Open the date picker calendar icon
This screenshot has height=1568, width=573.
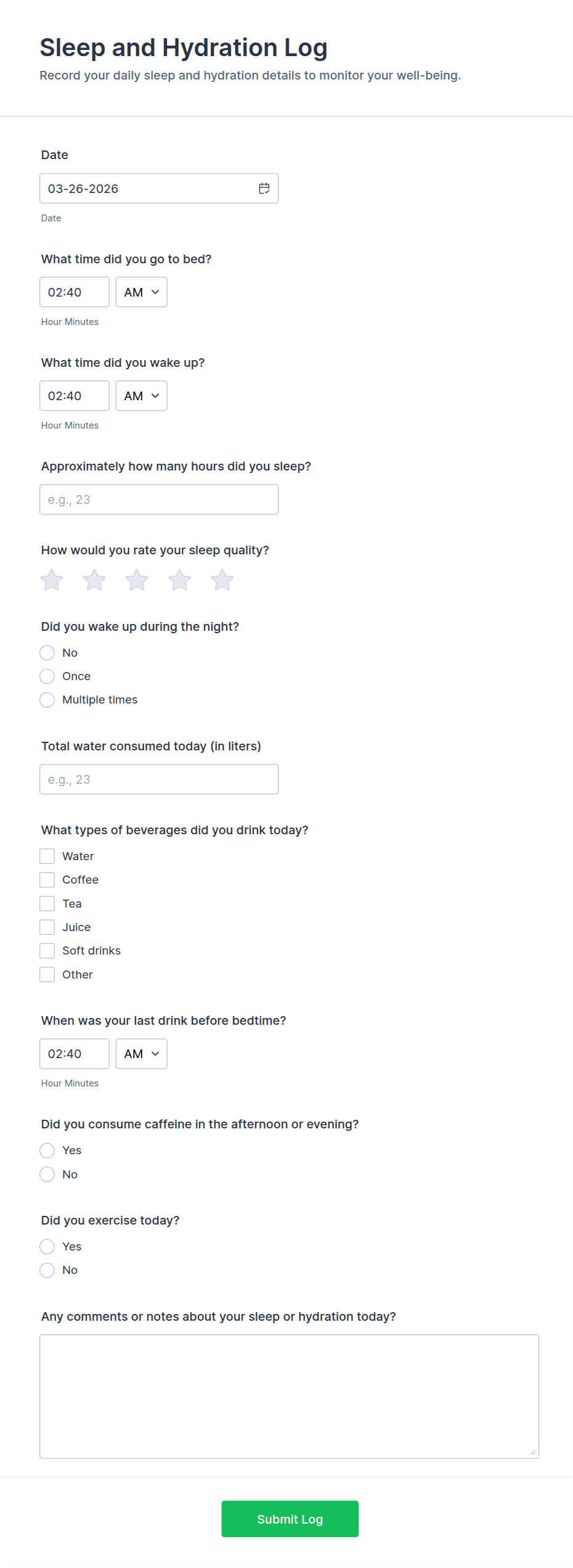pos(264,189)
